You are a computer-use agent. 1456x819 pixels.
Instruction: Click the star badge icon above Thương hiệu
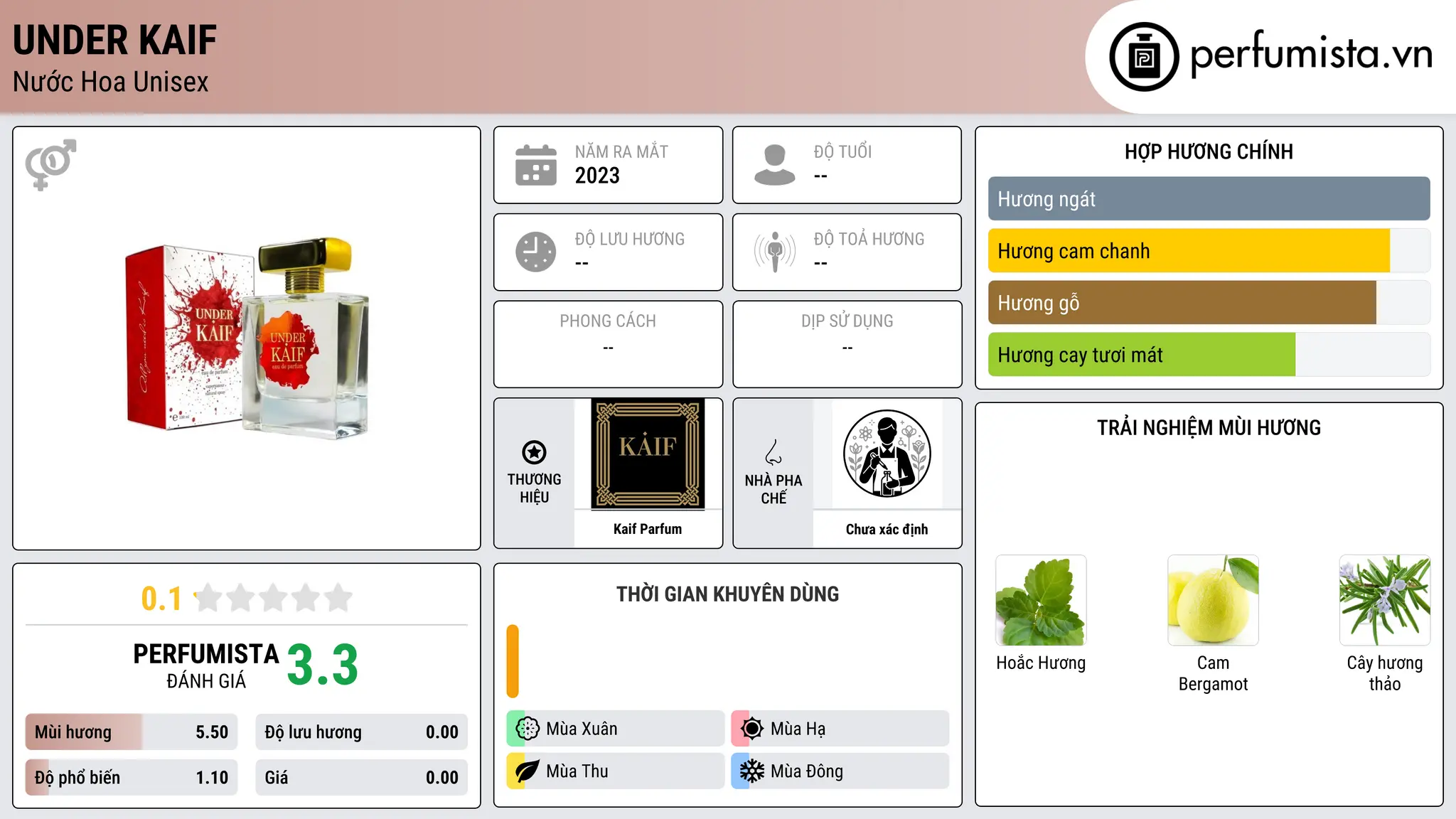[x=534, y=452]
